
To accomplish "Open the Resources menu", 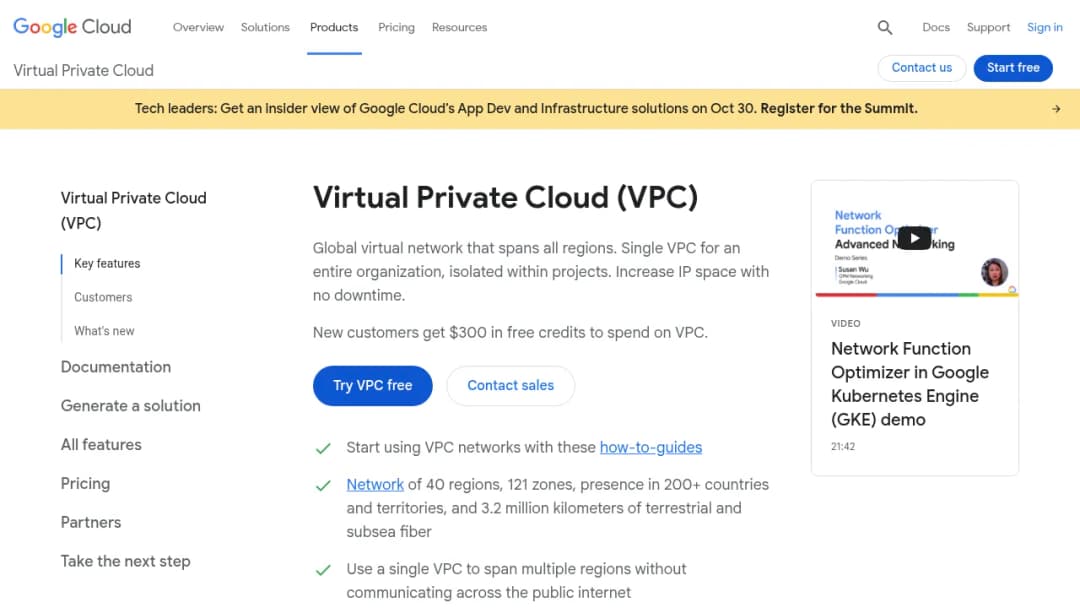I will 459,28.
